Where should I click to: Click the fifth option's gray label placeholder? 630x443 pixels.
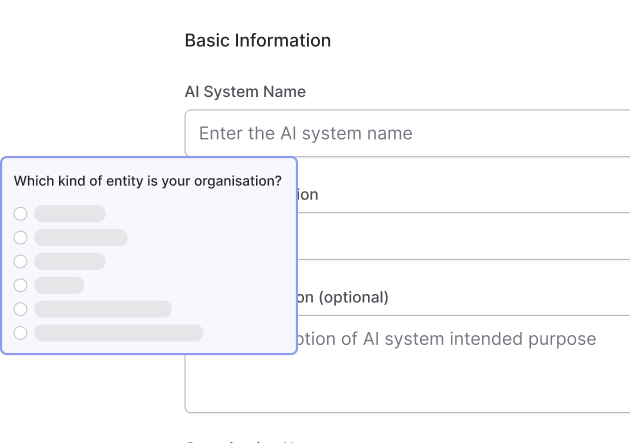coord(102,309)
